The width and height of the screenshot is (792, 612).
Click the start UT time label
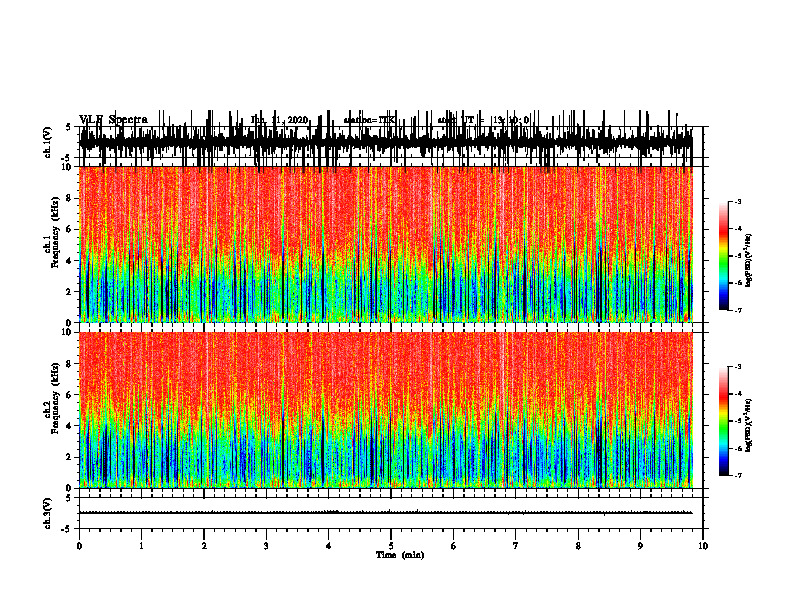pos(483,120)
